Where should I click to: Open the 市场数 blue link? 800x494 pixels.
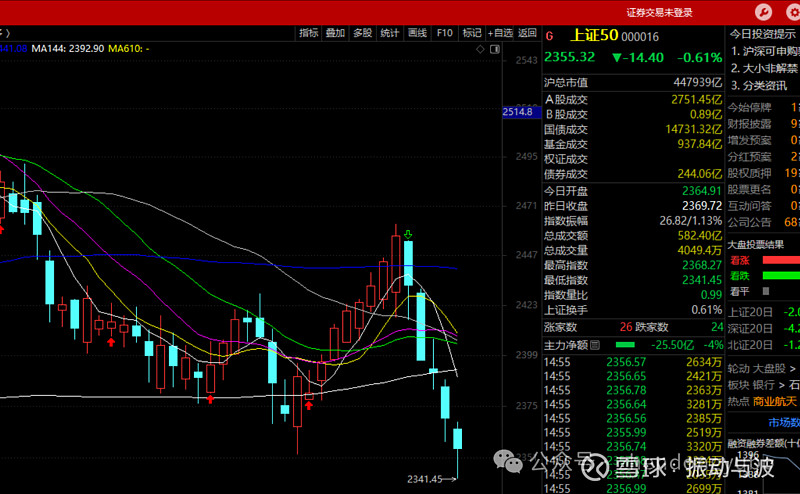784,423
